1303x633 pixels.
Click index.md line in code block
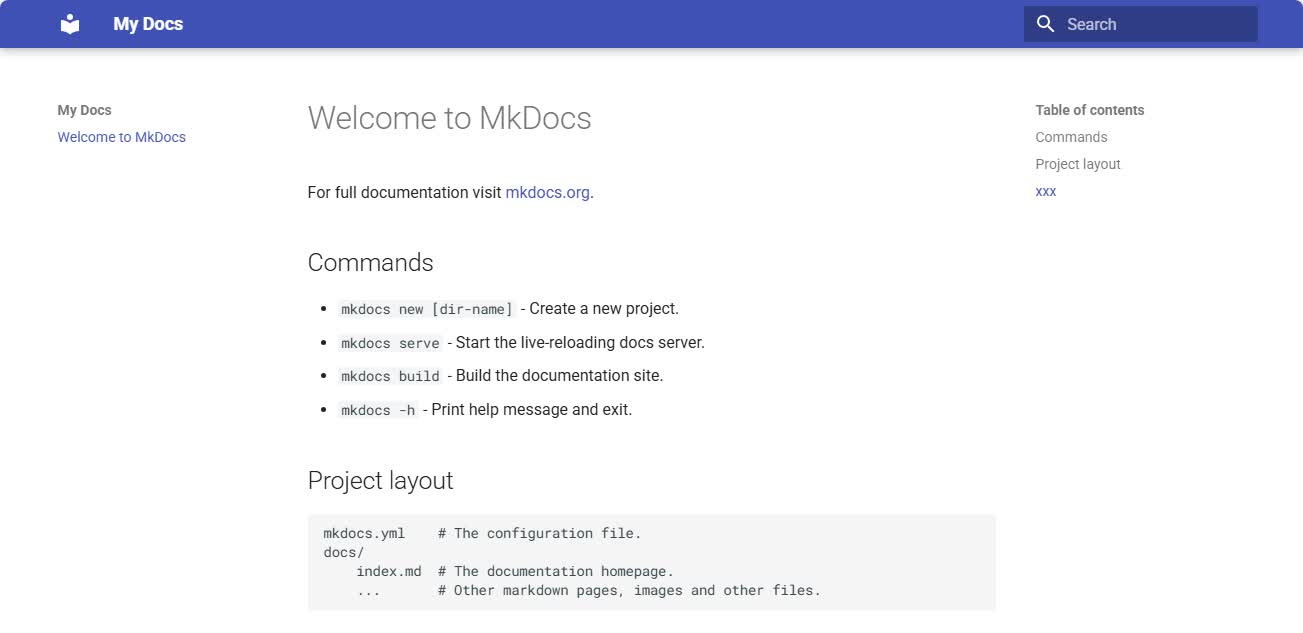coord(515,571)
